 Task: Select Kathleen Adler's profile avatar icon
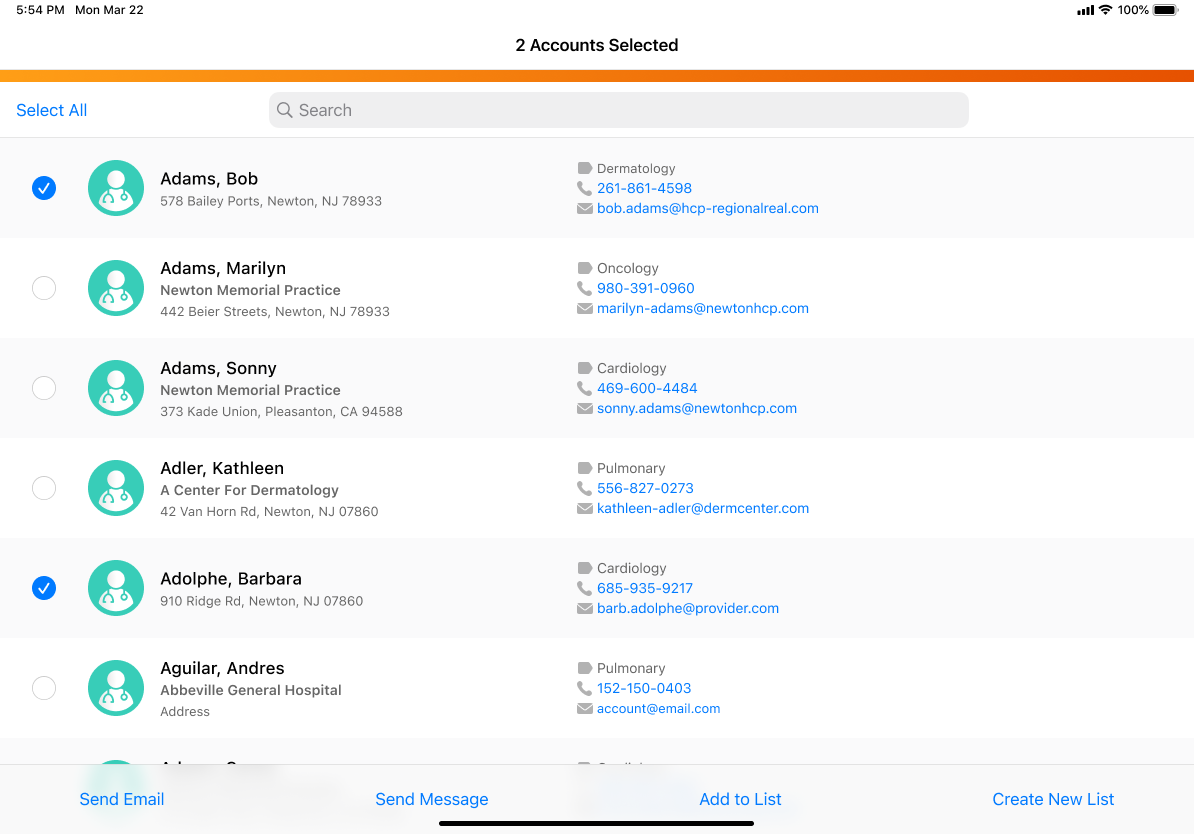tap(116, 488)
